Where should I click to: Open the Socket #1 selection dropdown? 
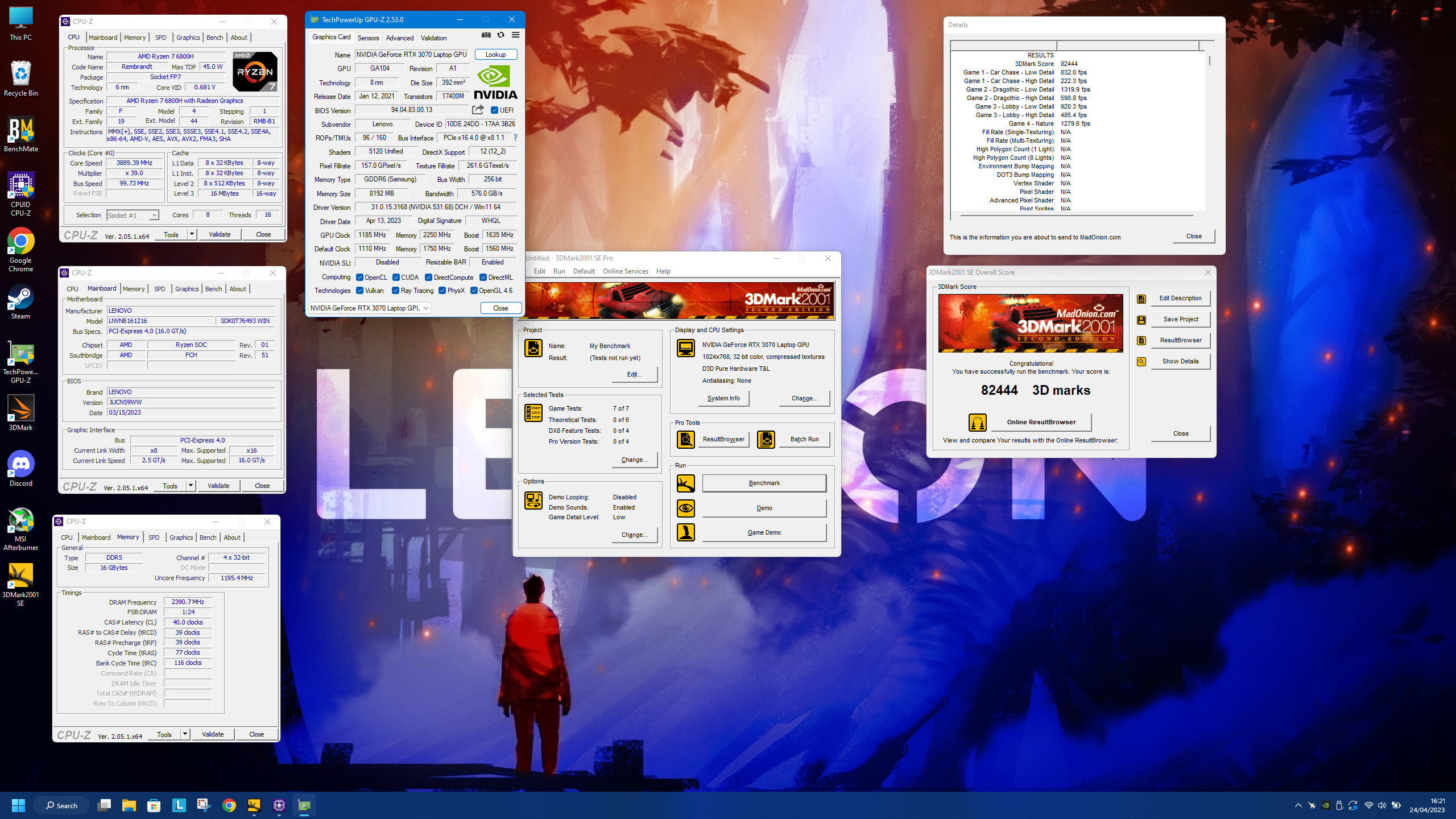point(132,216)
